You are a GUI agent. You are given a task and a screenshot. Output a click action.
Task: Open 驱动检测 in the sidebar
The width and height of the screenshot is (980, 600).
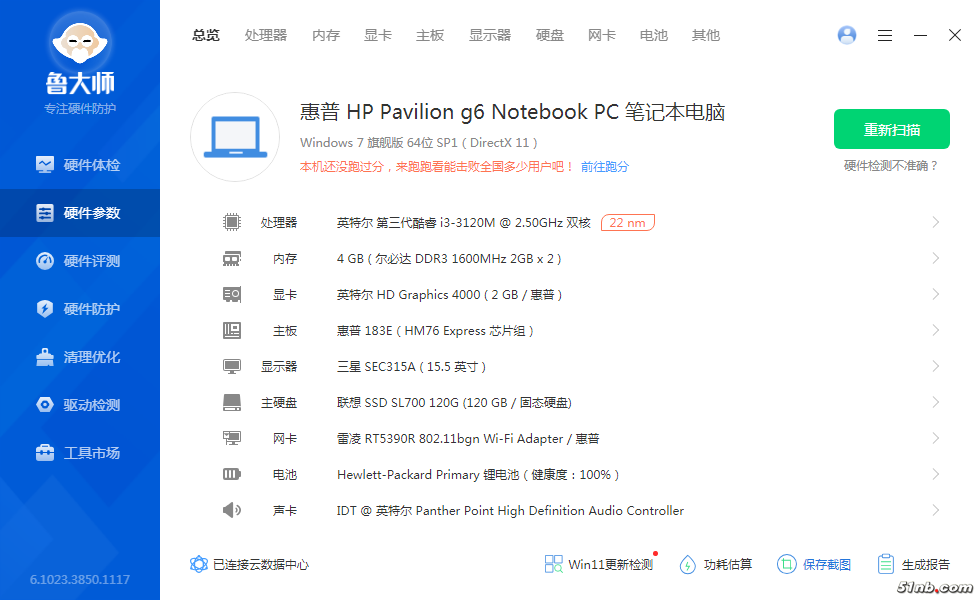[x=80, y=405]
